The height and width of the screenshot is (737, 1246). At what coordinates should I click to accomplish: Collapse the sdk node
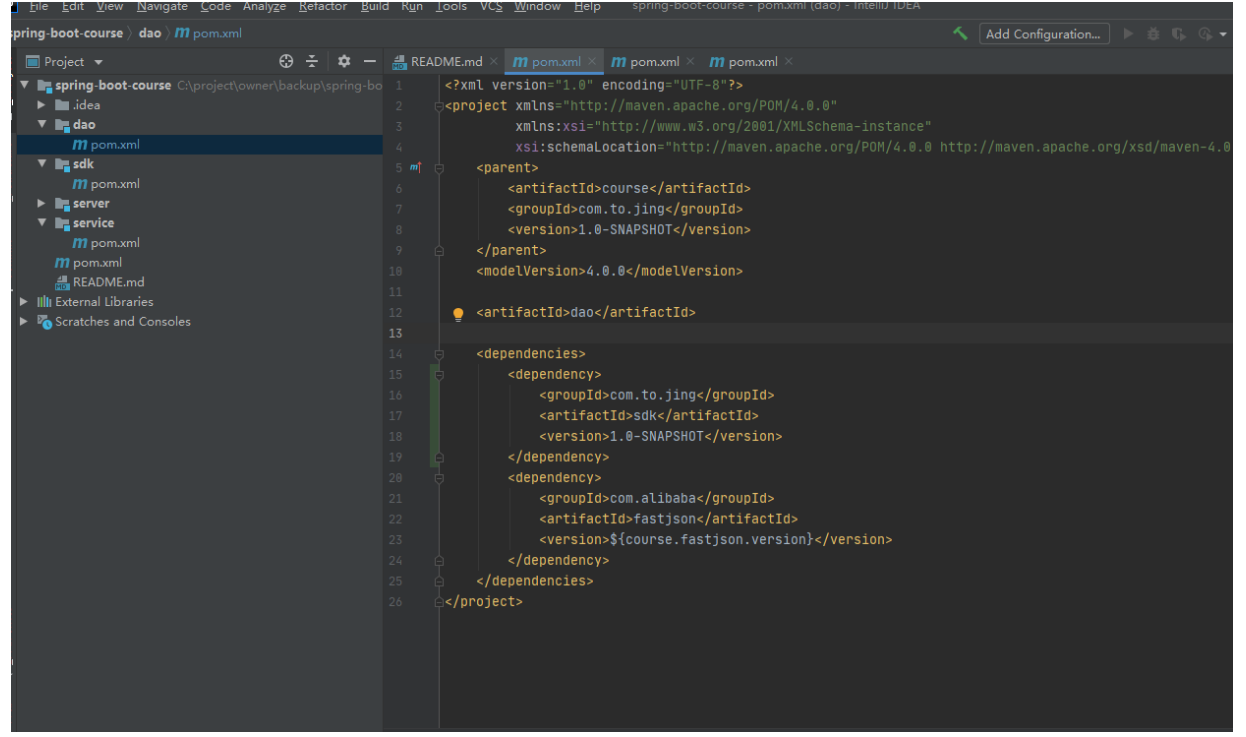pos(41,163)
